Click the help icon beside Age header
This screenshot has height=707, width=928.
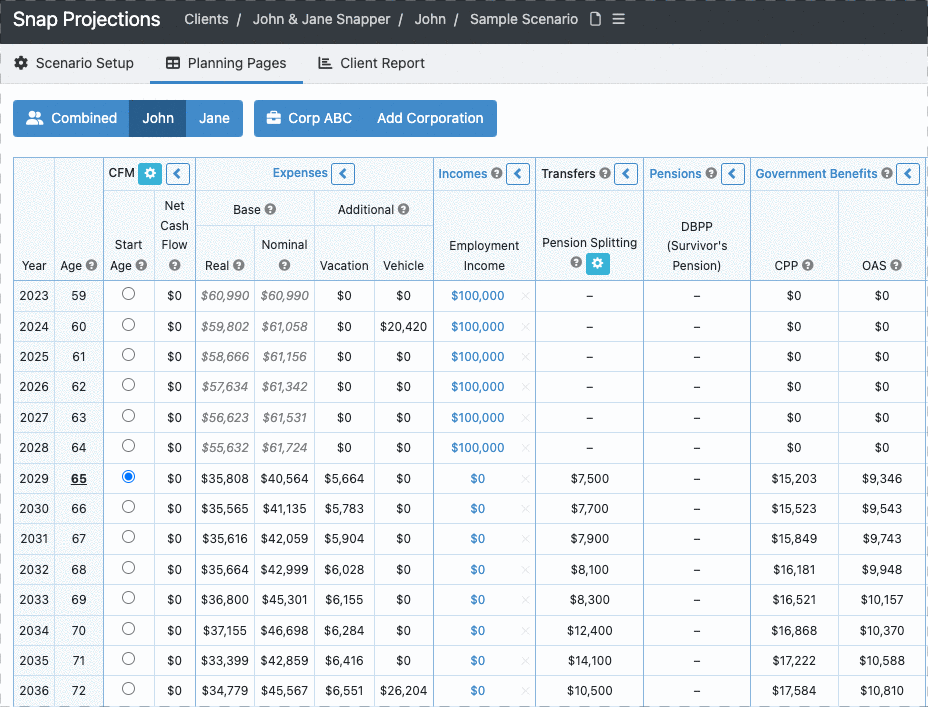pyautogui.click(x=91, y=266)
